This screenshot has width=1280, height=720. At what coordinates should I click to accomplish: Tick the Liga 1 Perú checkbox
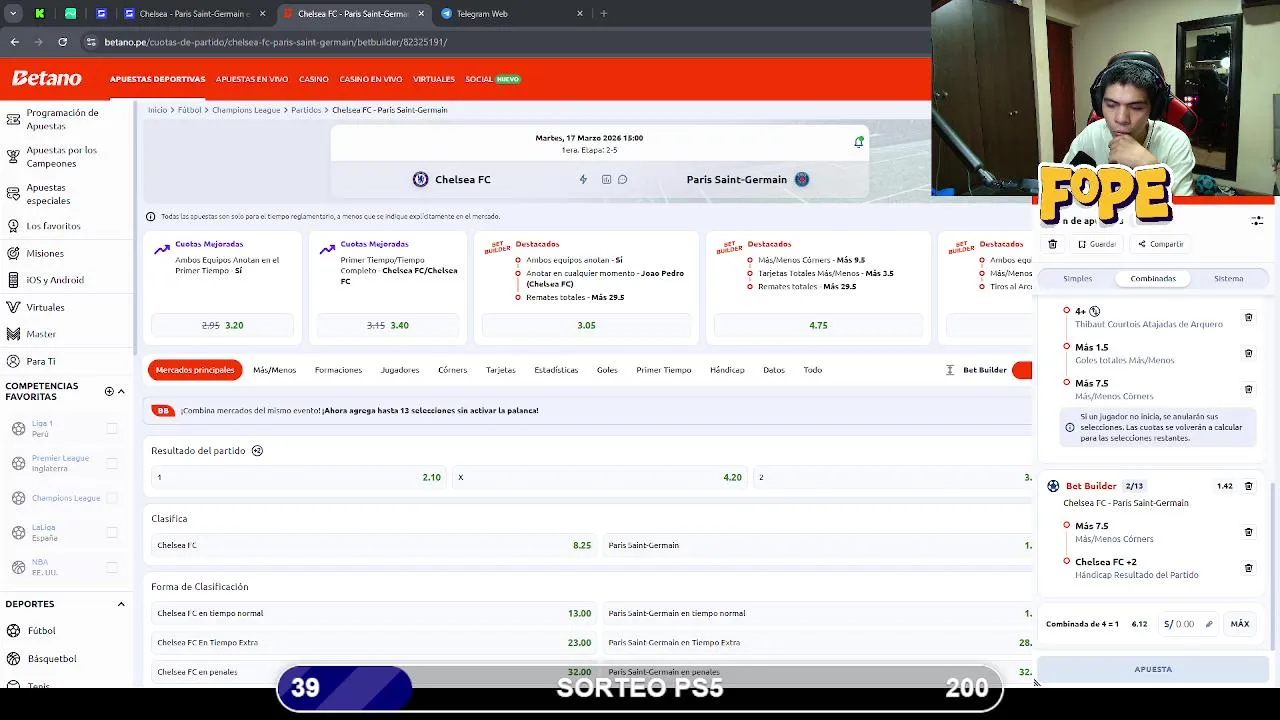click(x=112, y=429)
